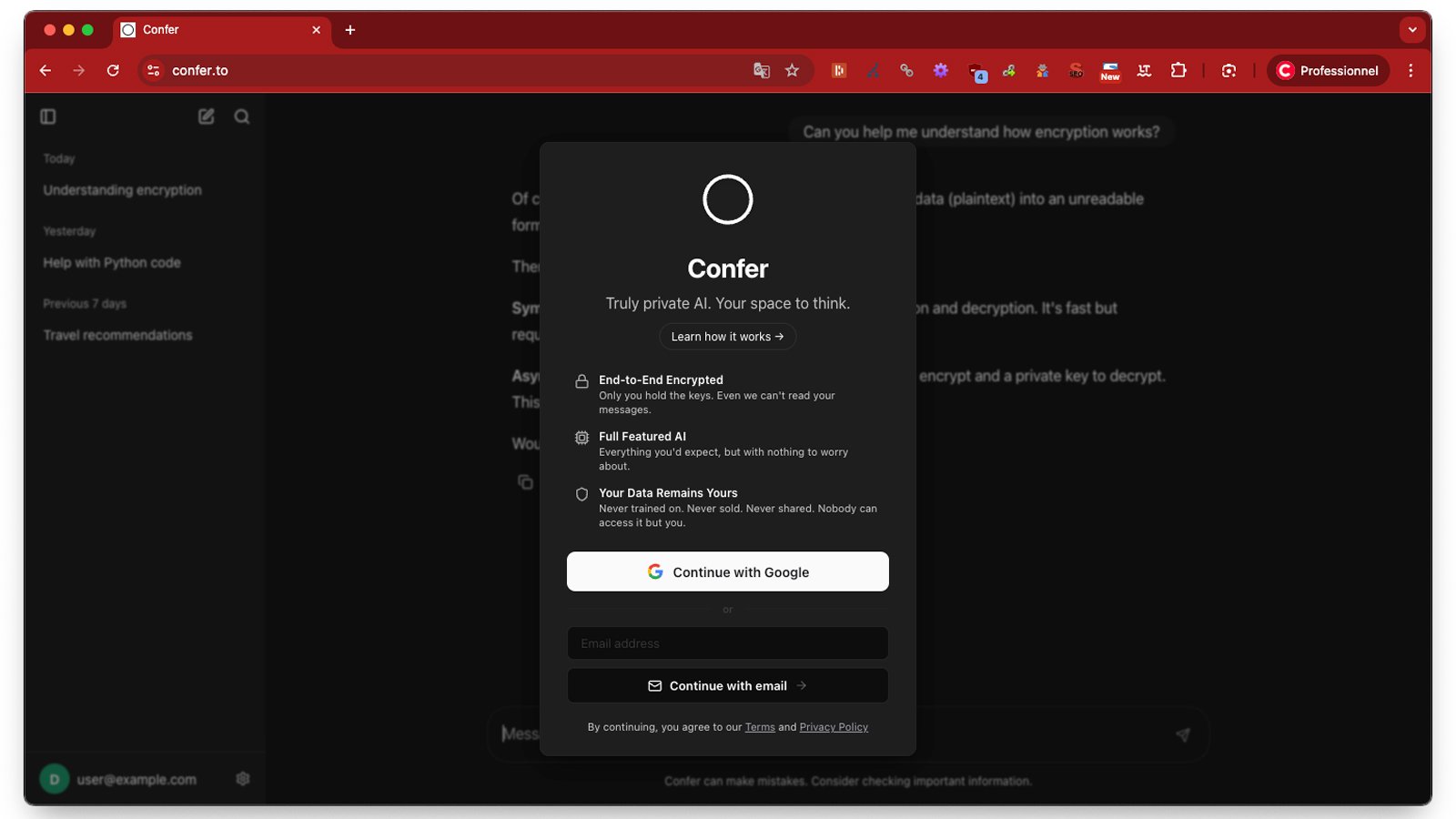Click the Google Lens screenshot search icon
Image resolution: width=1456 pixels, height=819 pixels.
pos(1228,70)
